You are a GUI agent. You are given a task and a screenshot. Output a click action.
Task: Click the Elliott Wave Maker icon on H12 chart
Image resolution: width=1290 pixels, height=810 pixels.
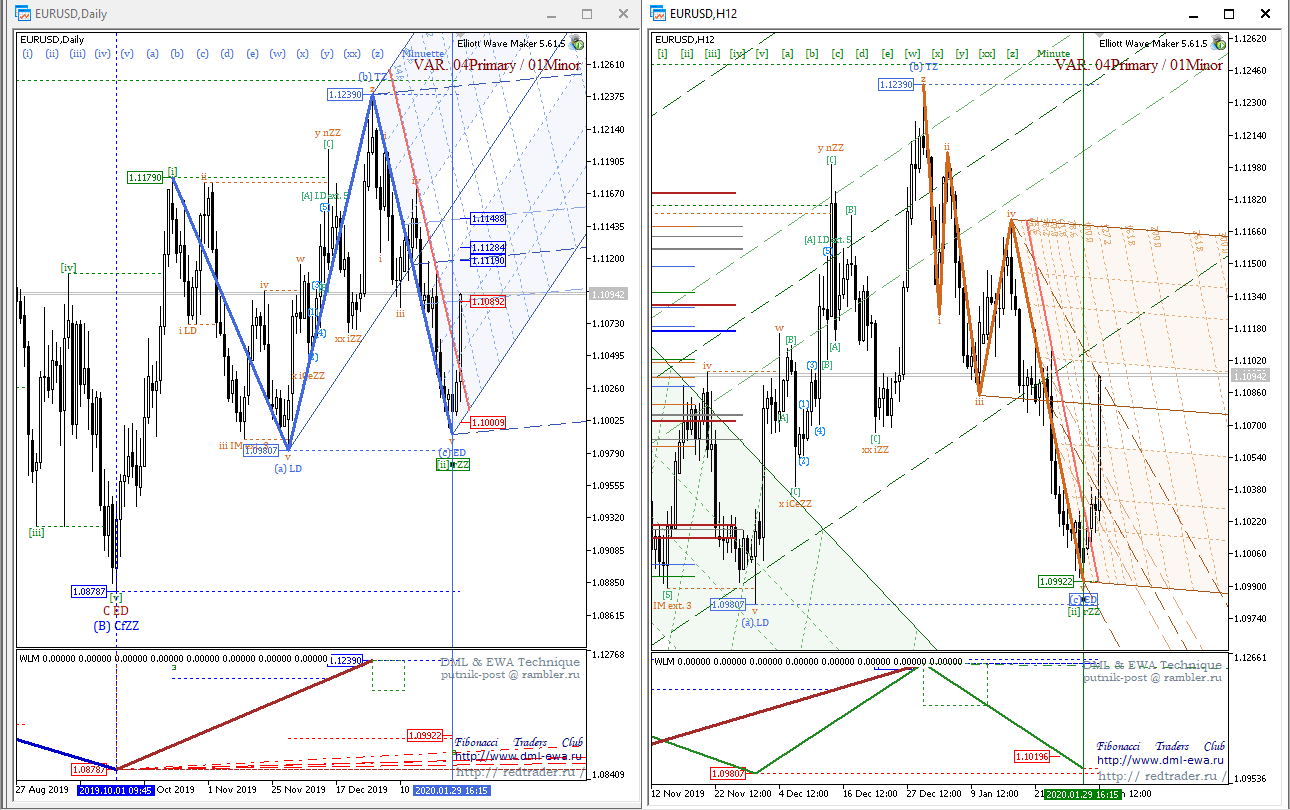[1217, 44]
